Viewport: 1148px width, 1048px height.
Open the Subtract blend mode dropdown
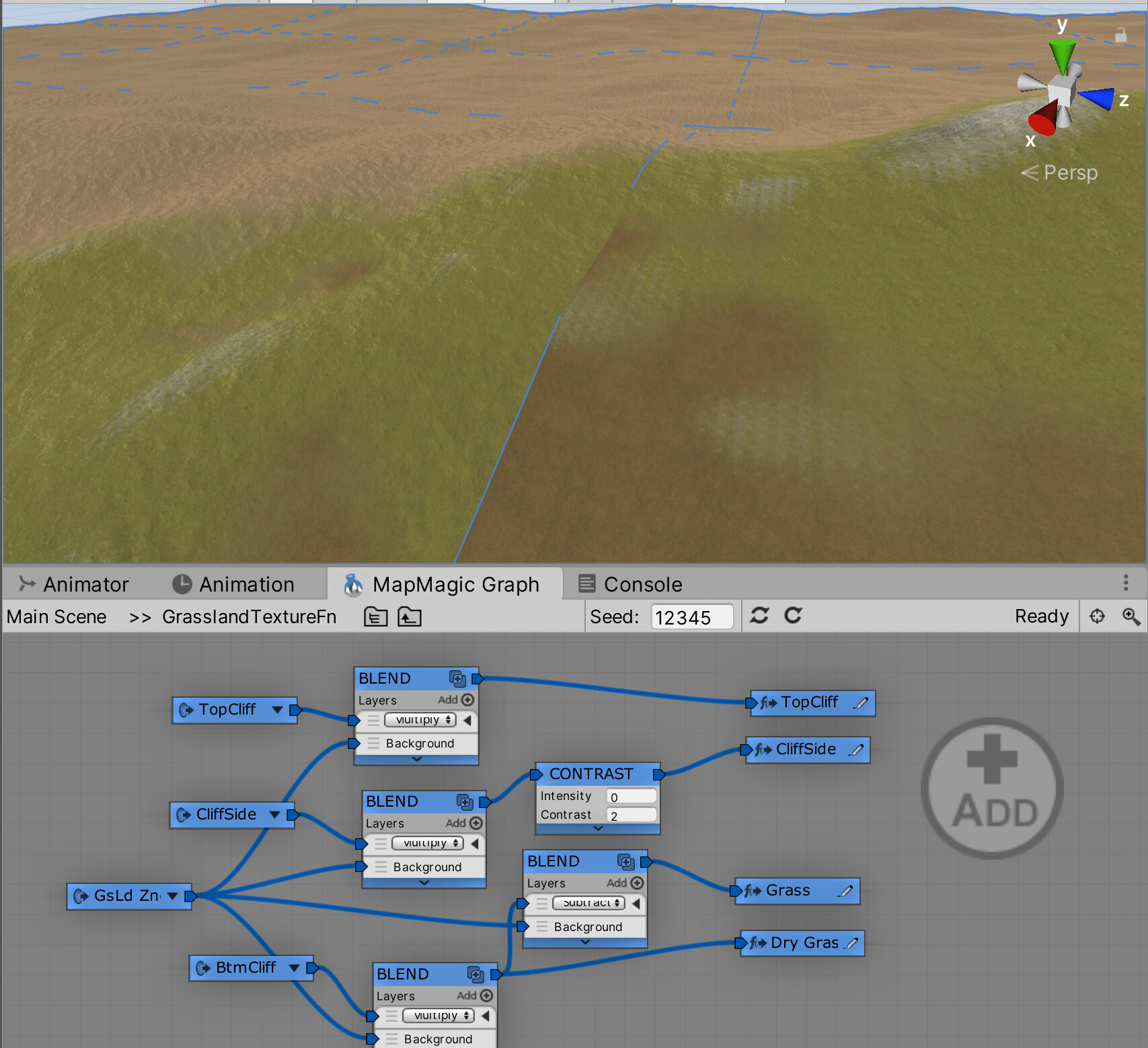click(x=587, y=903)
